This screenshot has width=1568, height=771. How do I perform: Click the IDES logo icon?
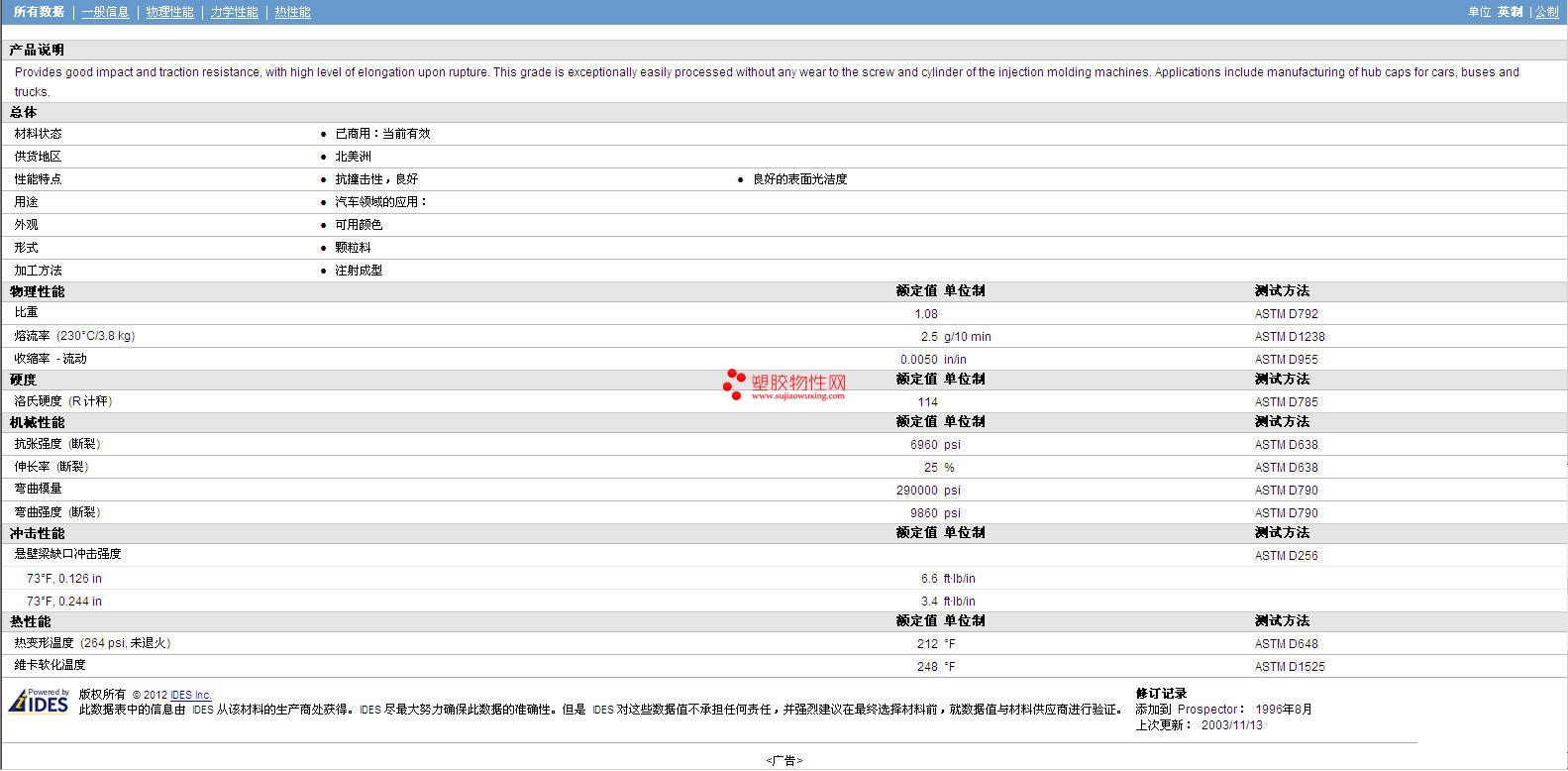pyautogui.click(x=39, y=701)
